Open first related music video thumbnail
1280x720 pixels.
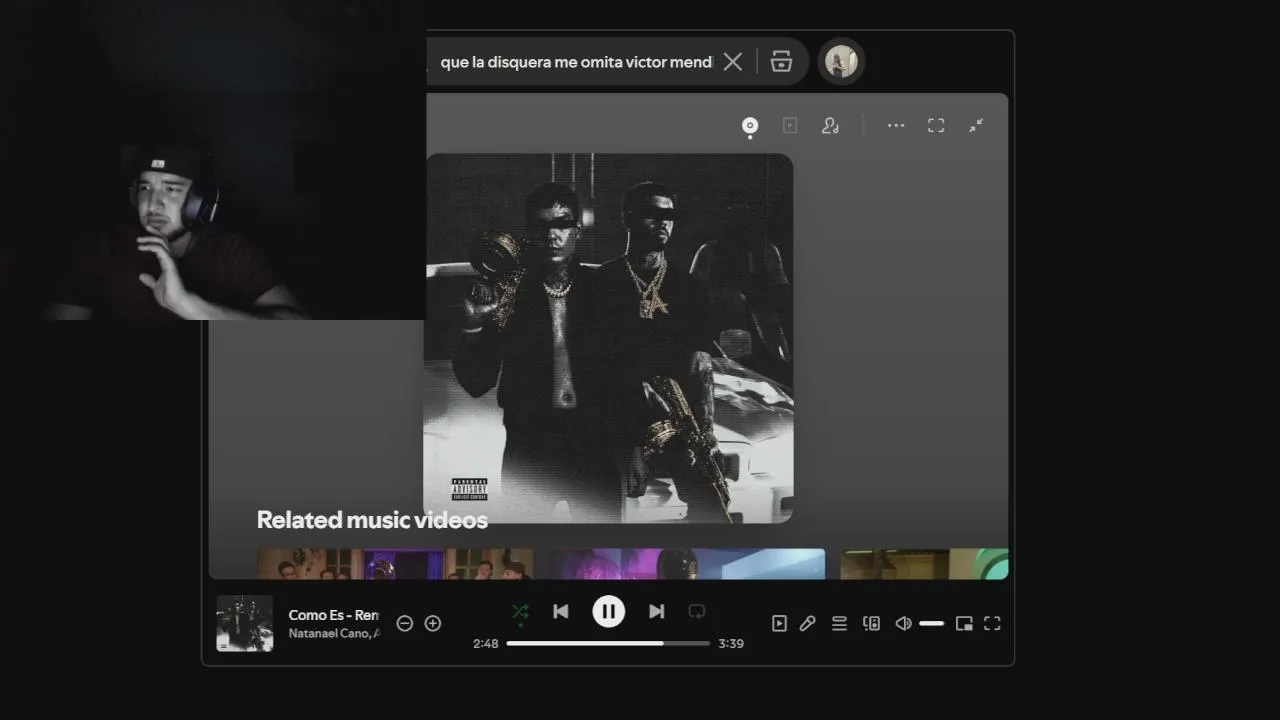point(395,564)
